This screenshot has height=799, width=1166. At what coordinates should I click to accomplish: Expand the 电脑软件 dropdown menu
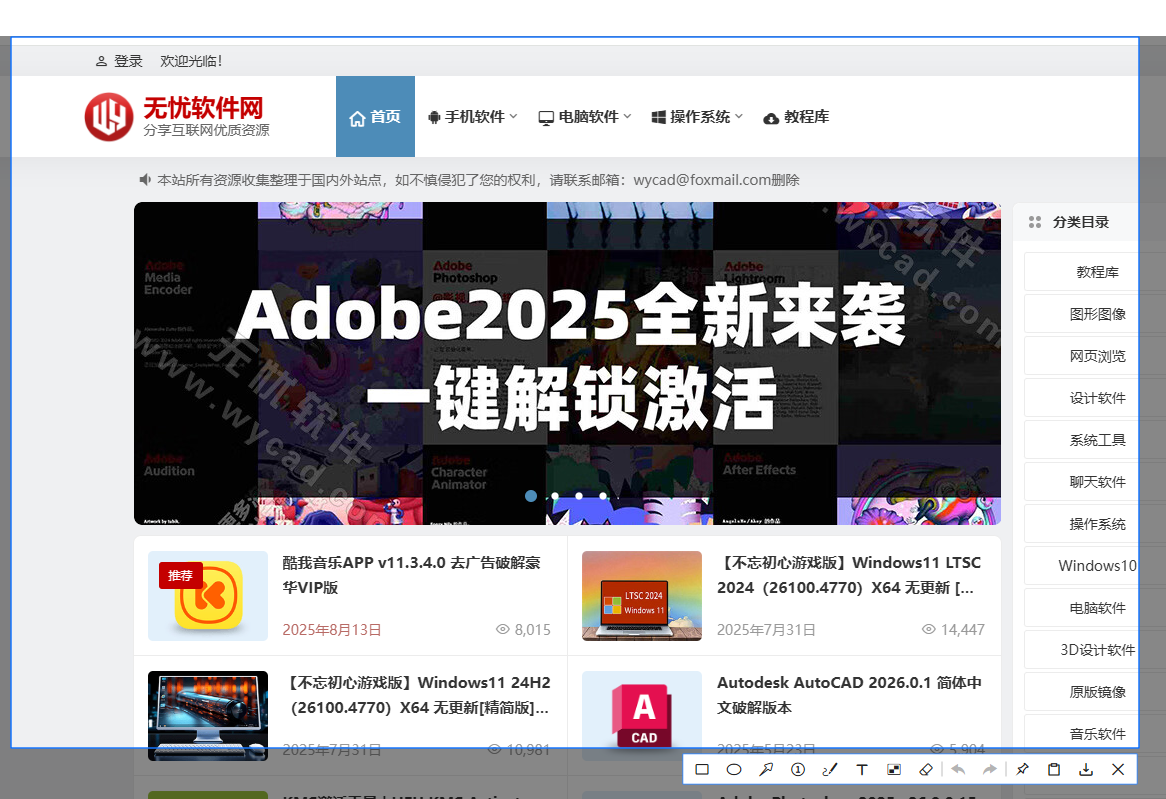point(586,117)
